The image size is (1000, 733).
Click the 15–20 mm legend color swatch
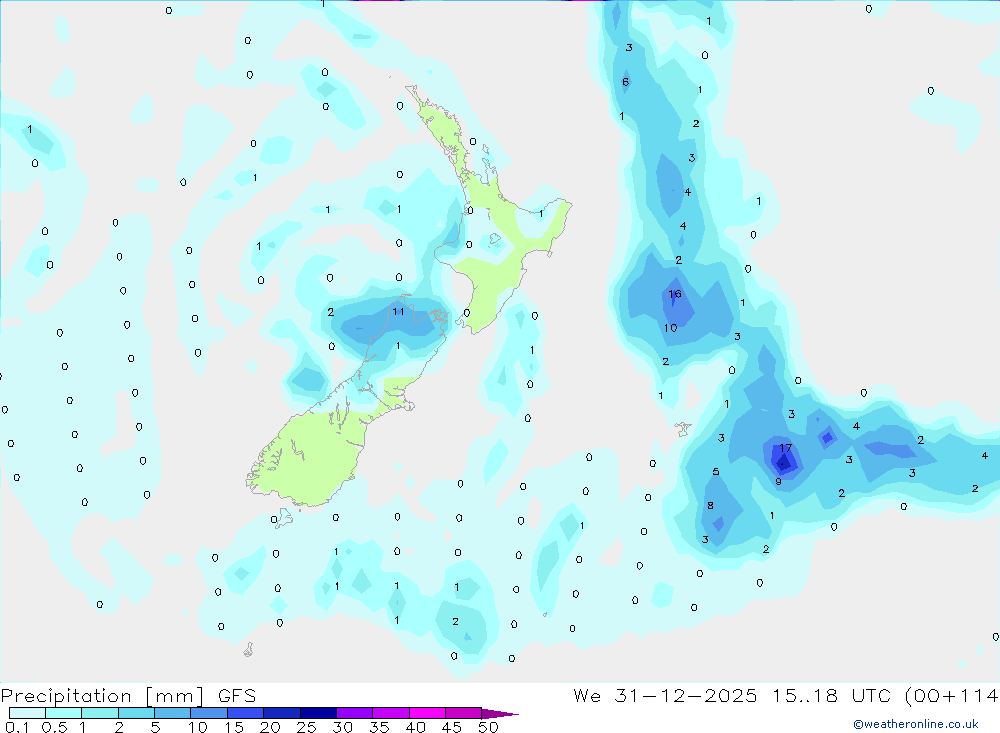pyautogui.click(x=246, y=713)
